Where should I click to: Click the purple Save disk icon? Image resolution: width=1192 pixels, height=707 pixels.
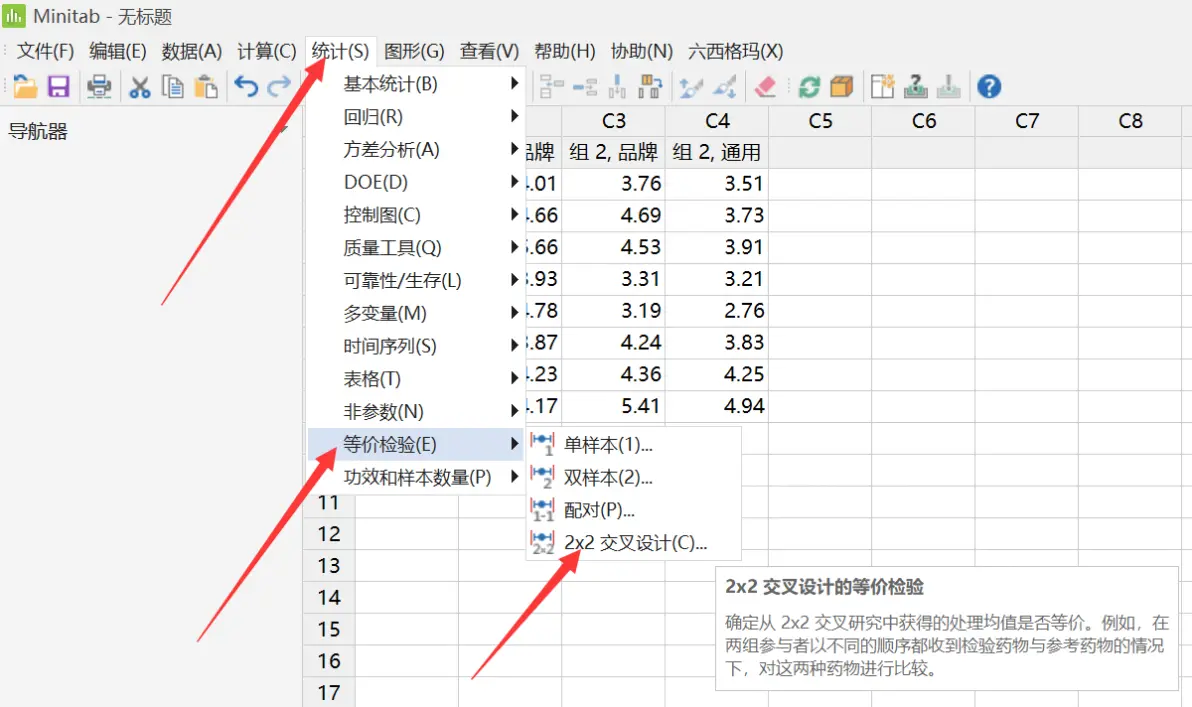pyautogui.click(x=59, y=87)
